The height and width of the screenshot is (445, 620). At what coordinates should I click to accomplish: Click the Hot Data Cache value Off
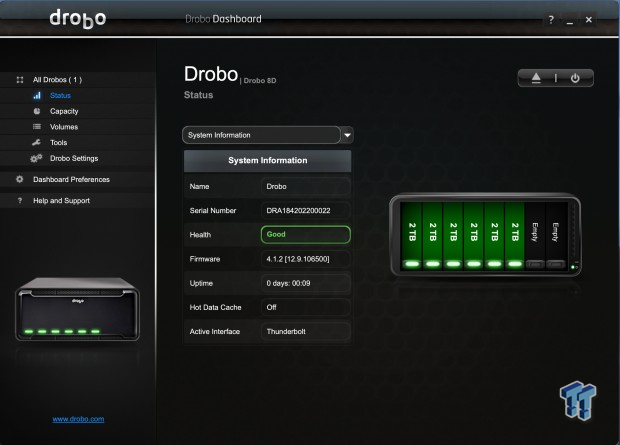(305, 307)
